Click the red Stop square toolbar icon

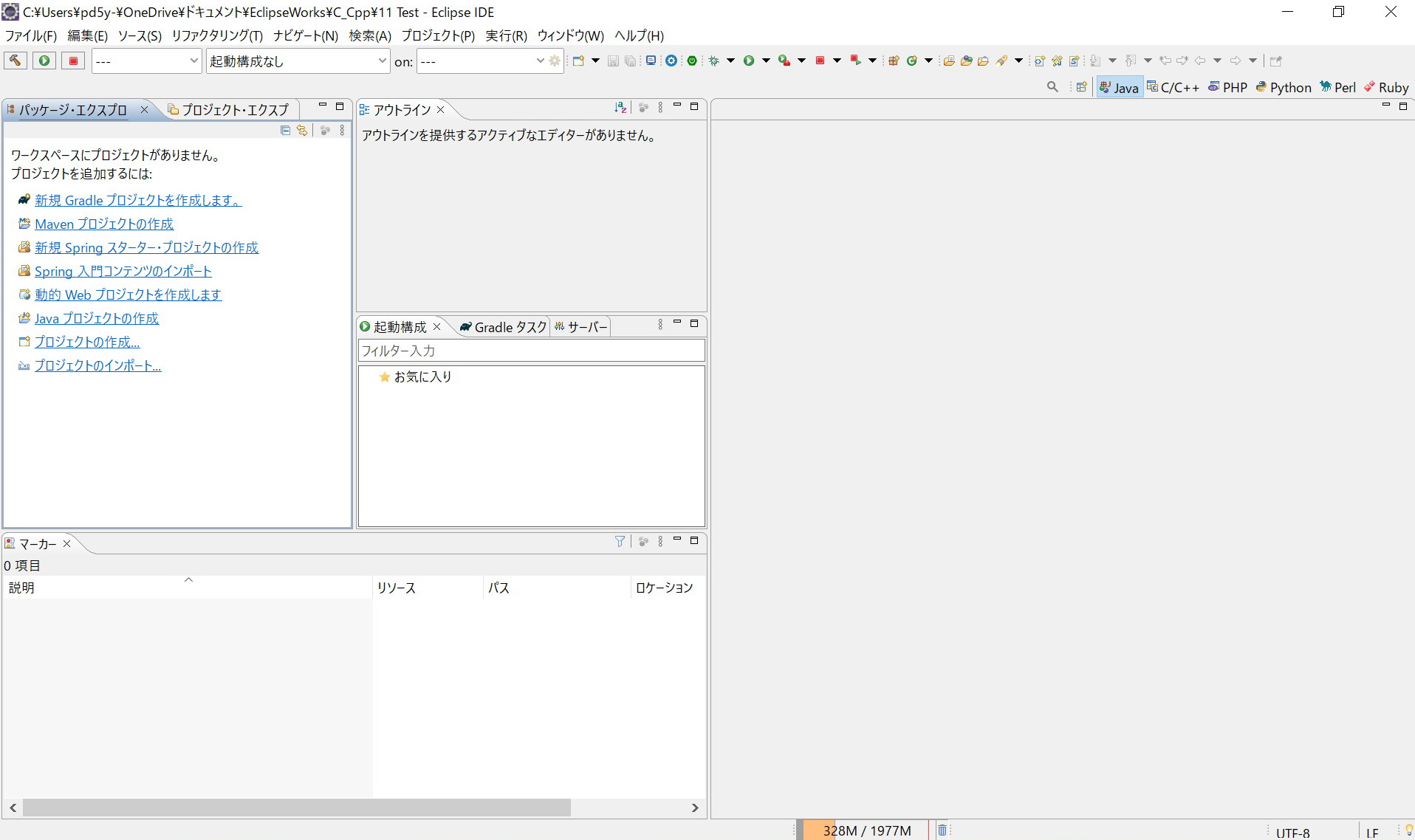(x=820, y=61)
